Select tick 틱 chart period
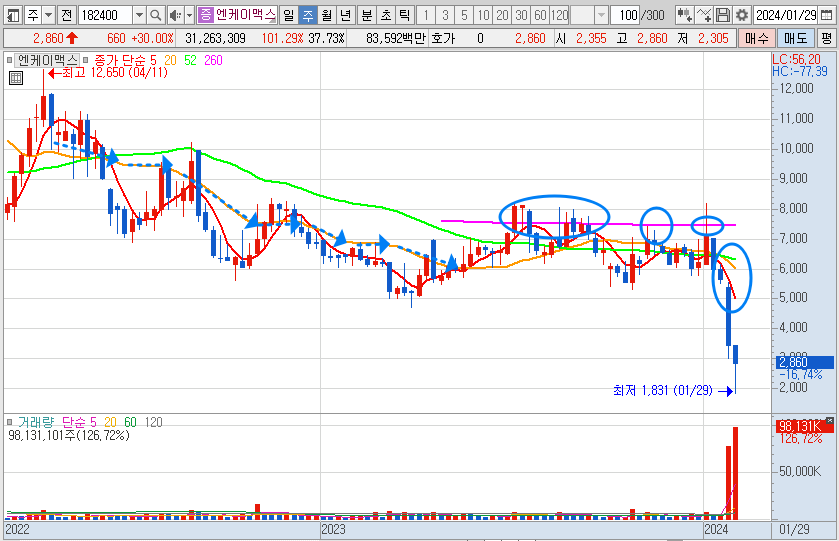The height and width of the screenshot is (541, 839). [405, 15]
